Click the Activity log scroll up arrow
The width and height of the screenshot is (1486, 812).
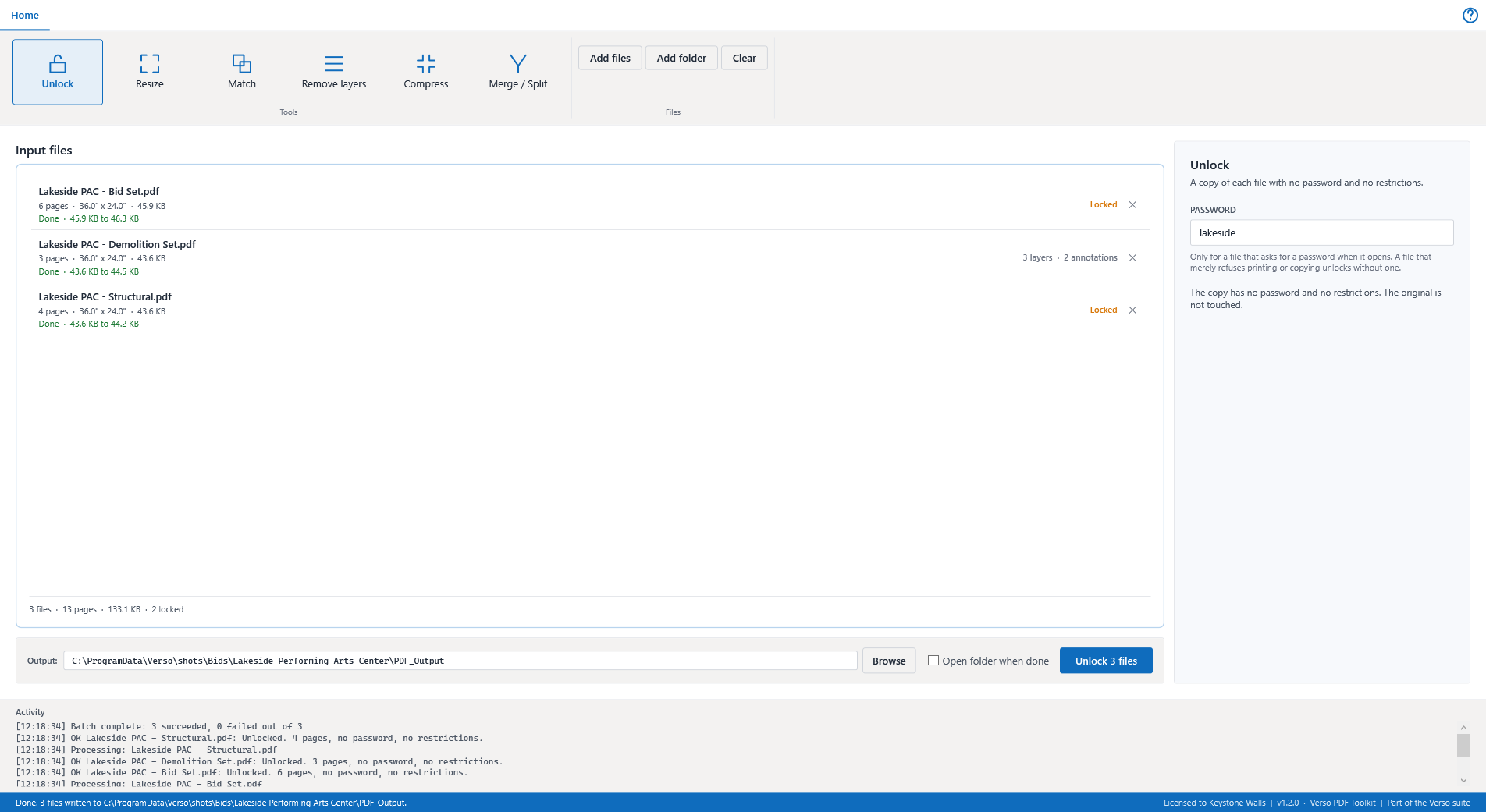pos(1463,728)
